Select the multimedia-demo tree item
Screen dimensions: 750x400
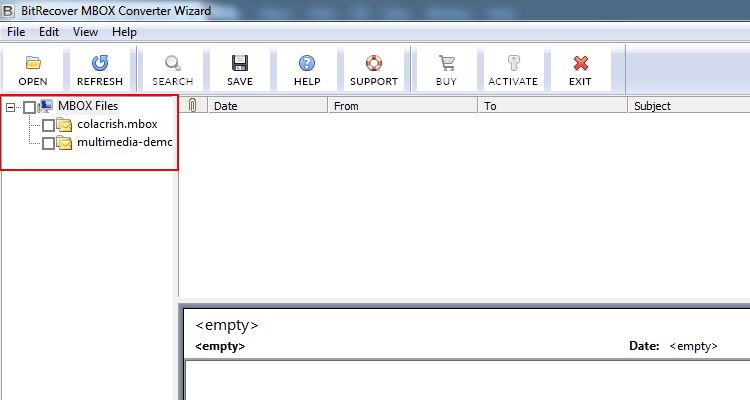click(x=124, y=142)
